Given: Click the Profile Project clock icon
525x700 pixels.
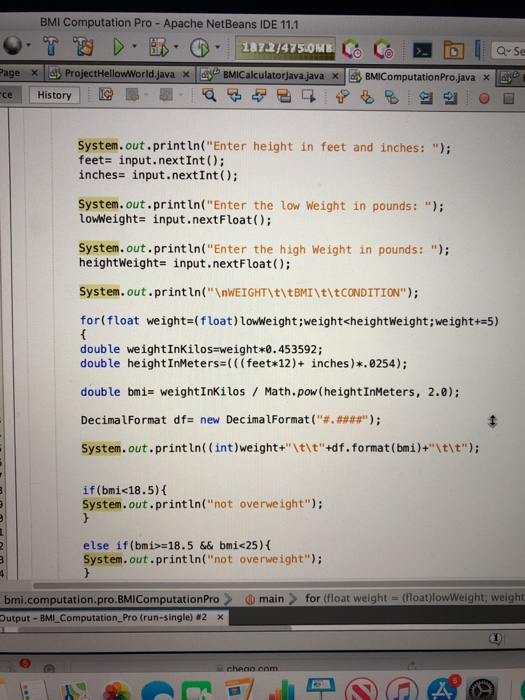Looking at the screenshot, I should [199, 47].
